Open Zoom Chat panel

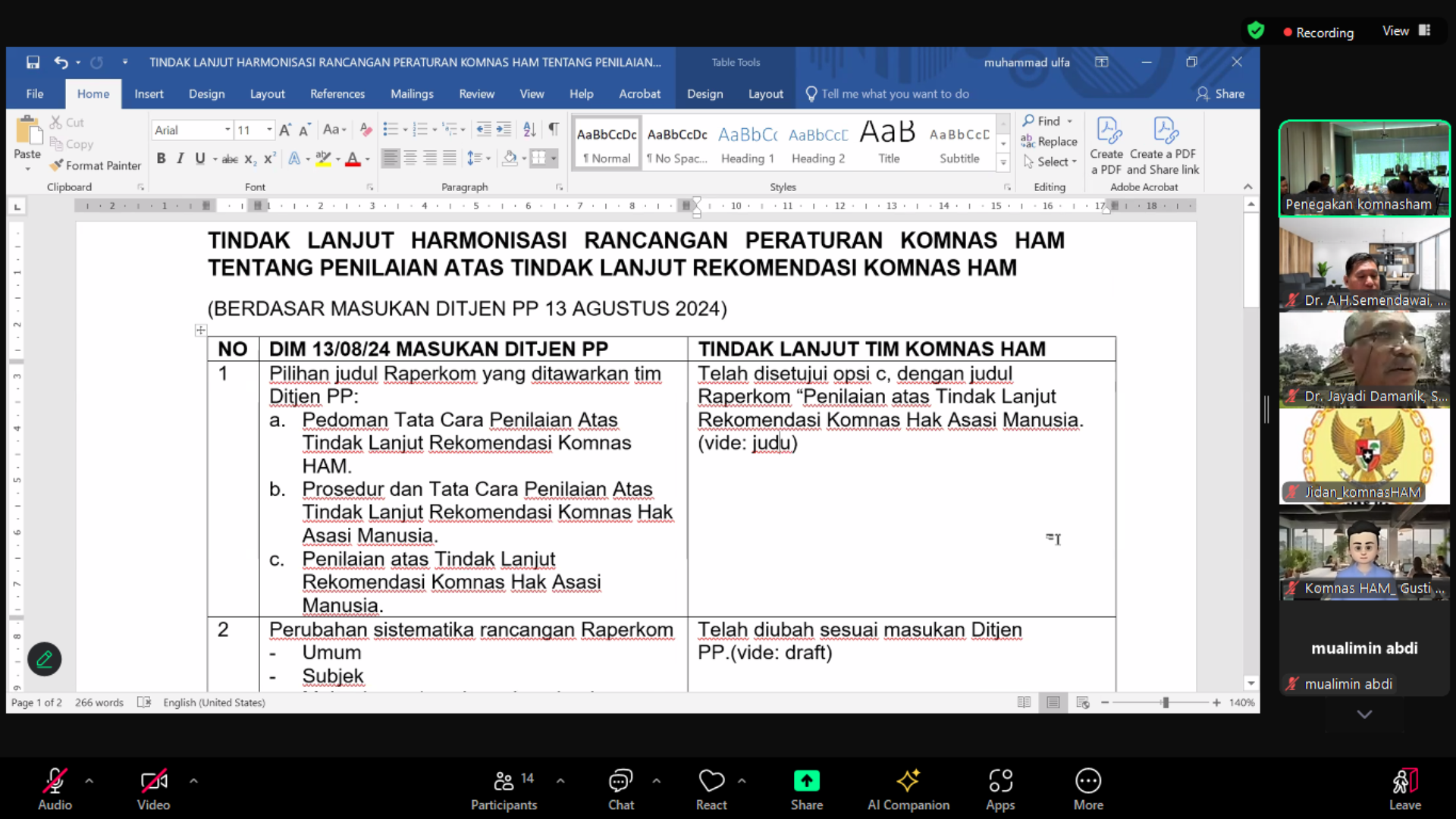621,789
